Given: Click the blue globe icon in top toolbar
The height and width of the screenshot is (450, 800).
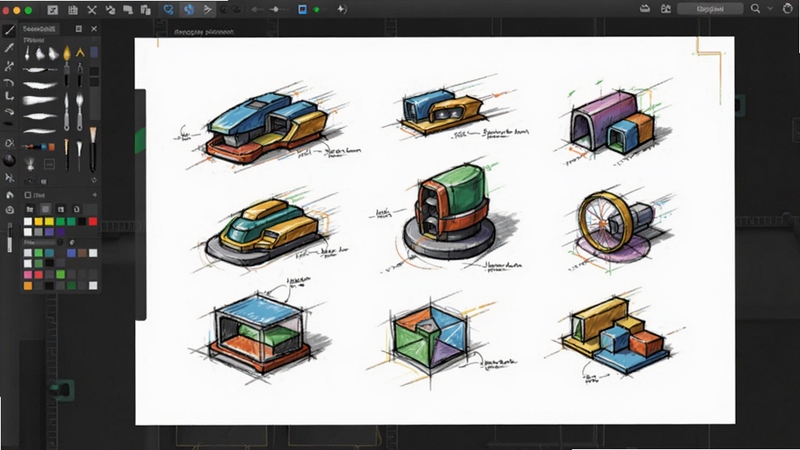Looking at the screenshot, I should pos(189,10).
